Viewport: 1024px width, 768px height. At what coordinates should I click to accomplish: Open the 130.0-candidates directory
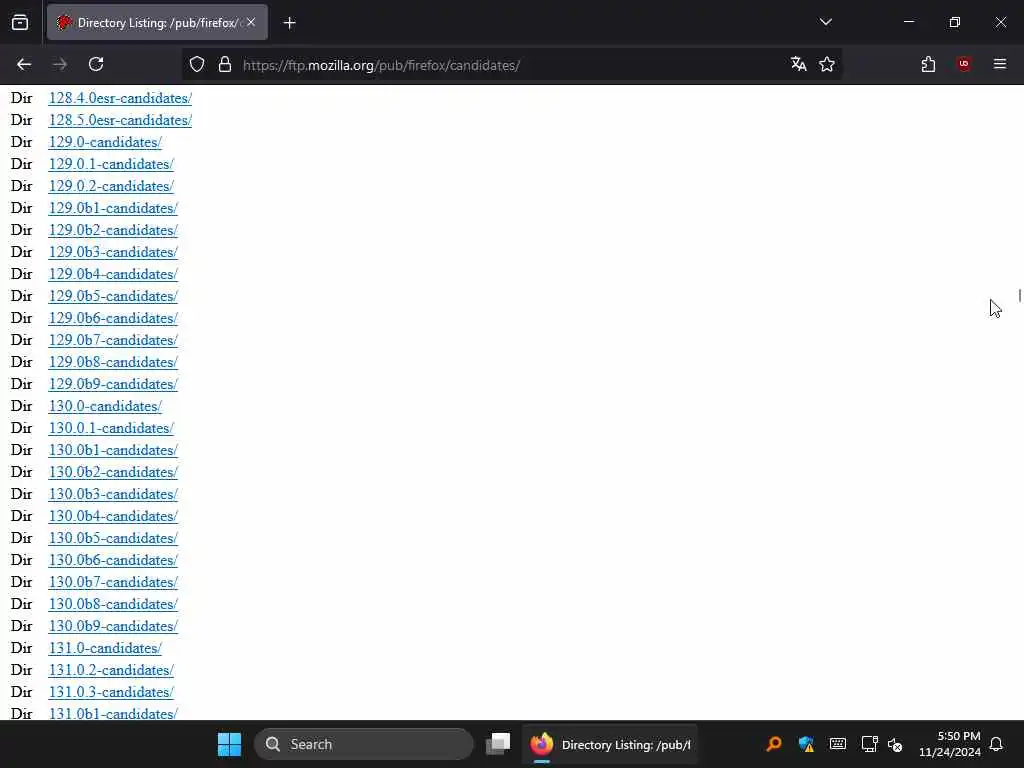[x=104, y=406]
